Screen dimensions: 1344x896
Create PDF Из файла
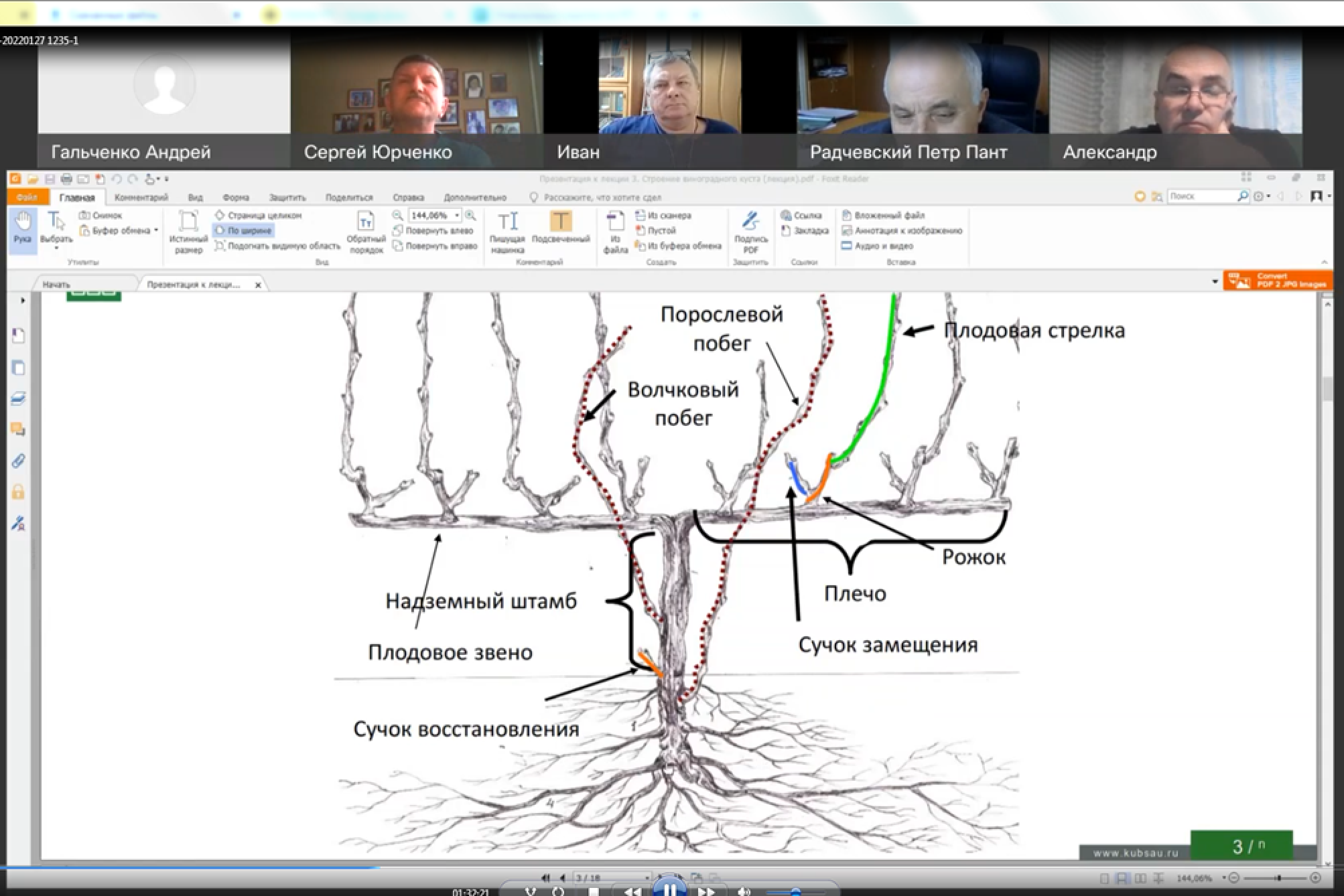[x=615, y=231]
